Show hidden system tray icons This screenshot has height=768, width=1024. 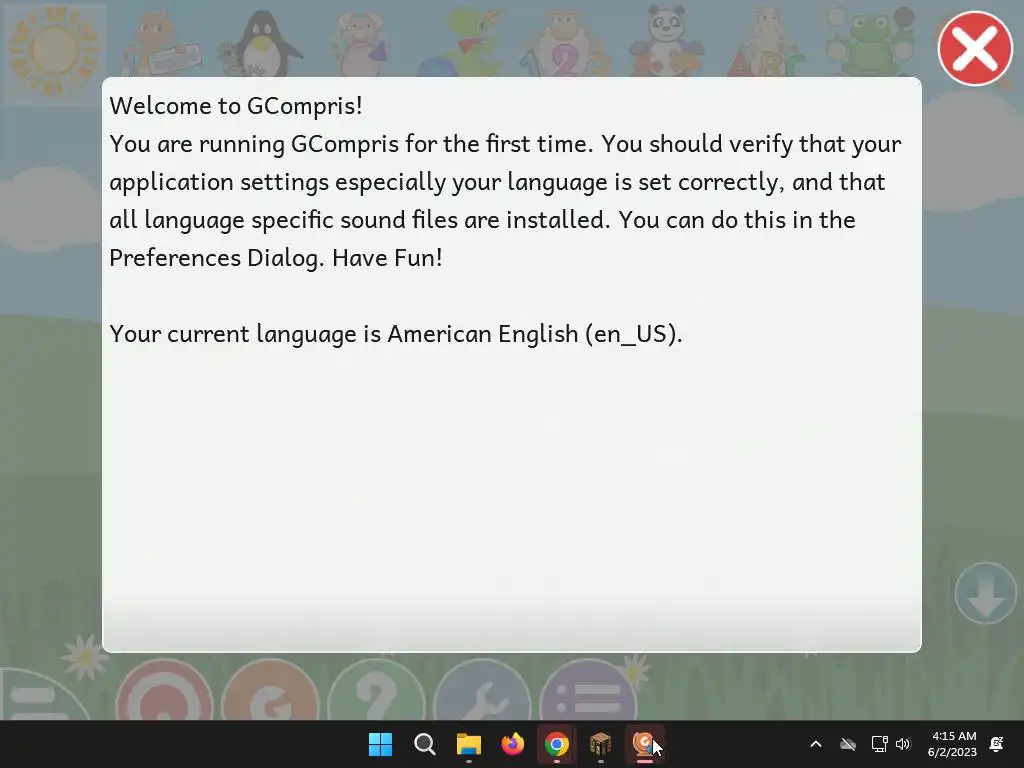[816, 744]
